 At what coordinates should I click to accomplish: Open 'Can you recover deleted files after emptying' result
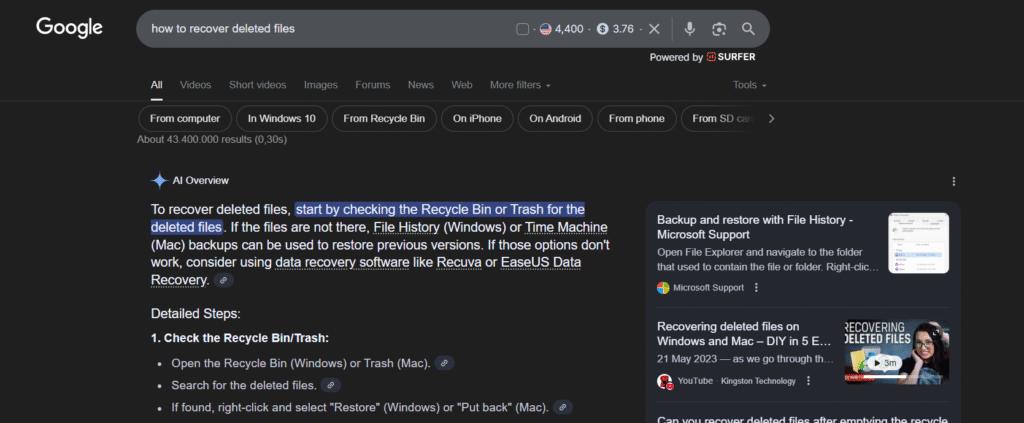(x=802, y=418)
